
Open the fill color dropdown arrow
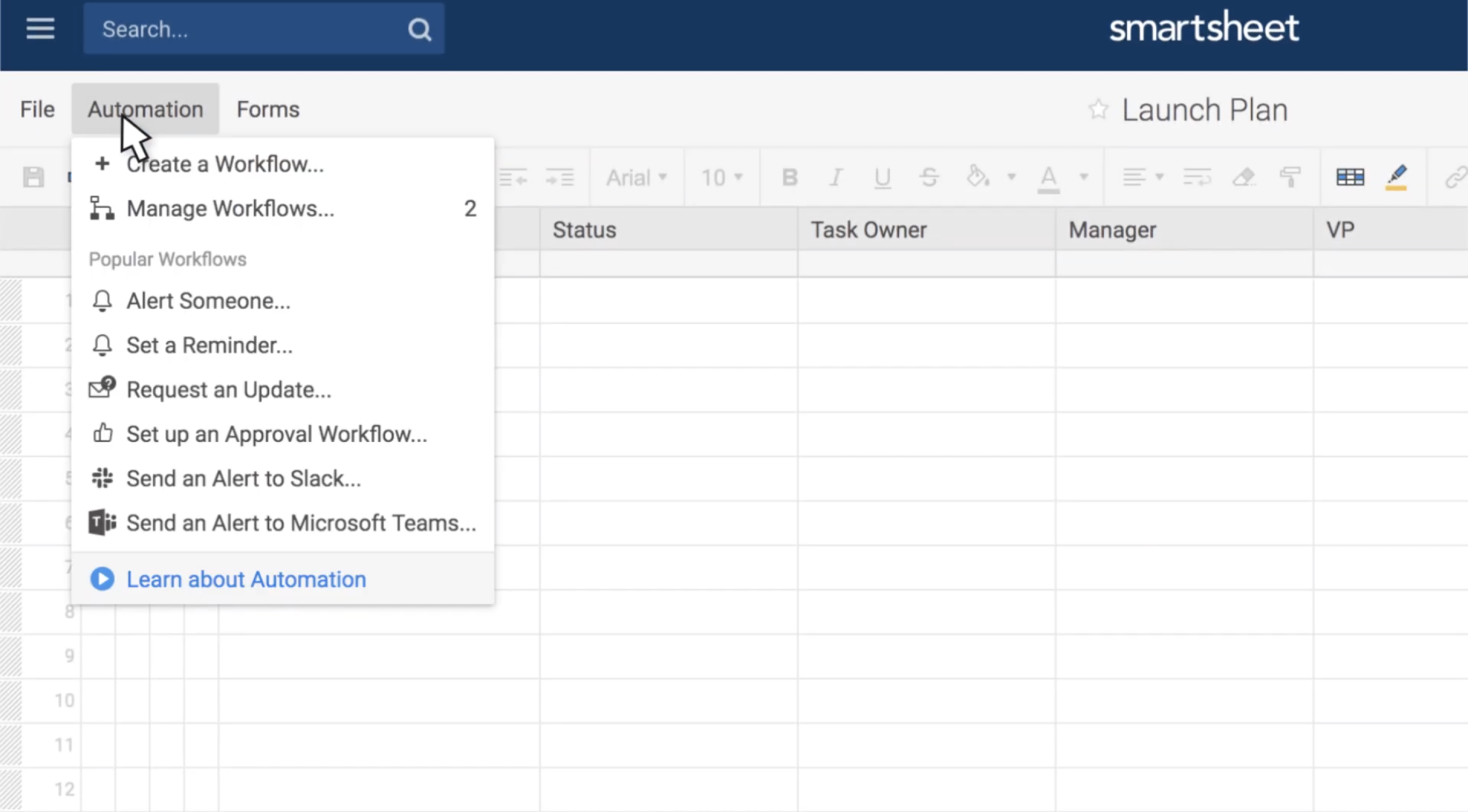[1012, 177]
